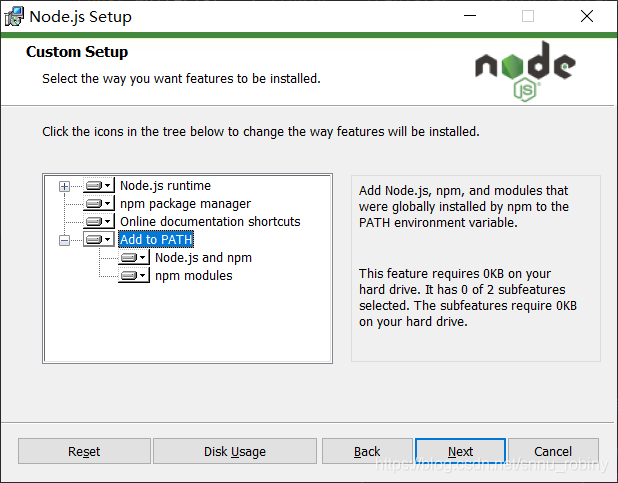Open the Node.js and npm subfeature dropdown
Image resolution: width=618 pixels, height=483 pixels.
coord(134,257)
